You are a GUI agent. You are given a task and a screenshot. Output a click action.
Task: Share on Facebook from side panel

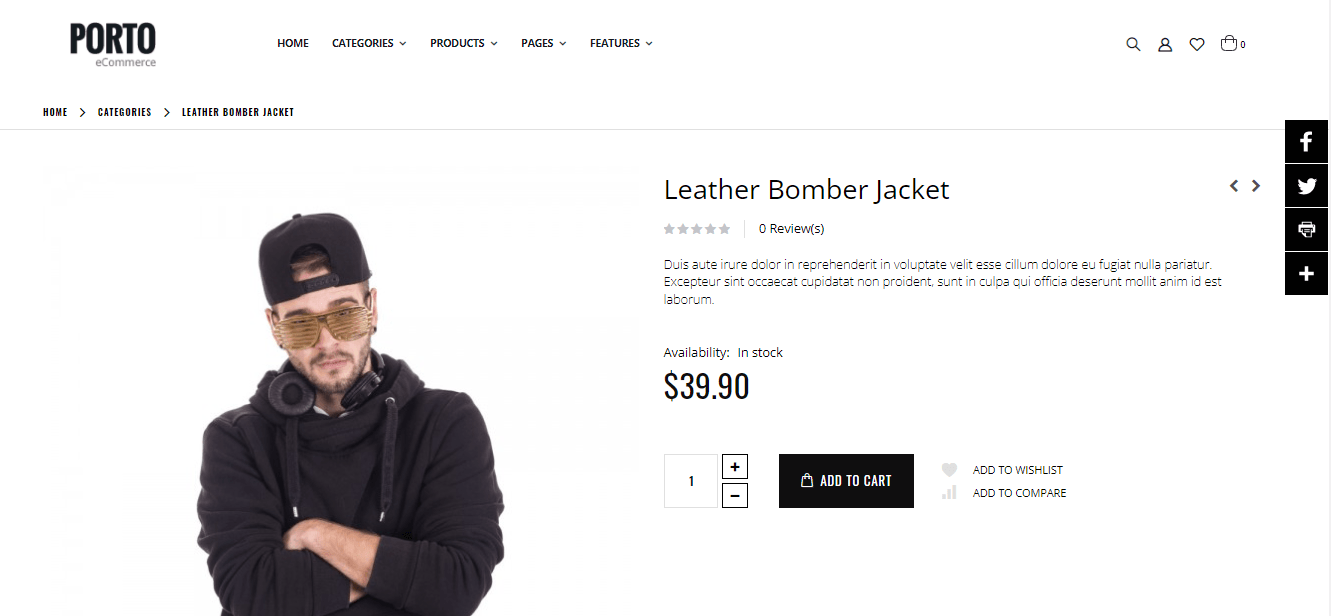tap(1307, 141)
